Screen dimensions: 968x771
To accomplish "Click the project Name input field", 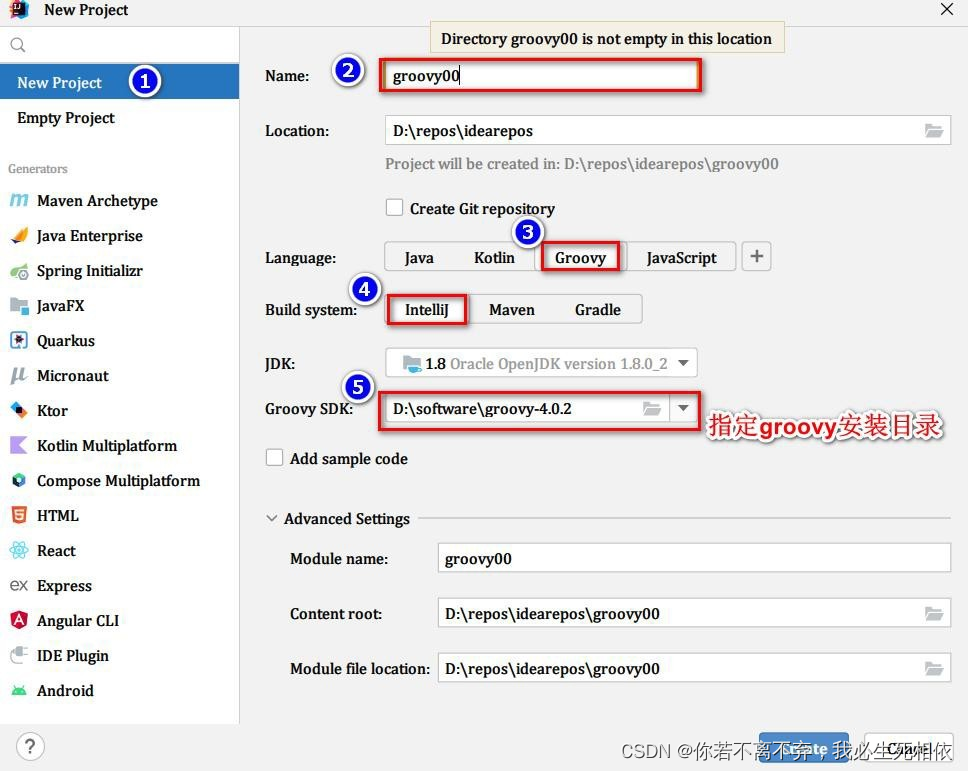I will coord(540,75).
